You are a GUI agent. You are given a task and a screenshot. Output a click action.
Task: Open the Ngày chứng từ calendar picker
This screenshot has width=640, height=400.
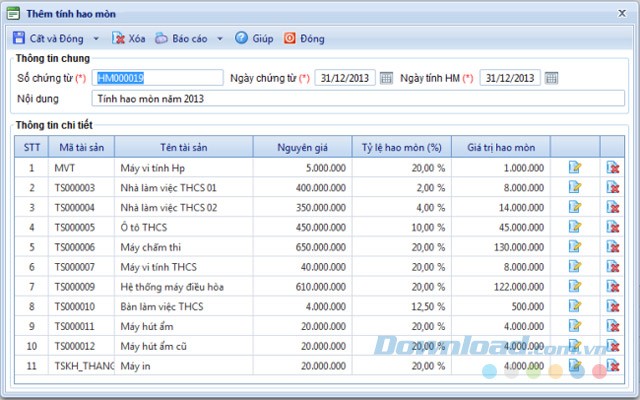(x=386, y=78)
